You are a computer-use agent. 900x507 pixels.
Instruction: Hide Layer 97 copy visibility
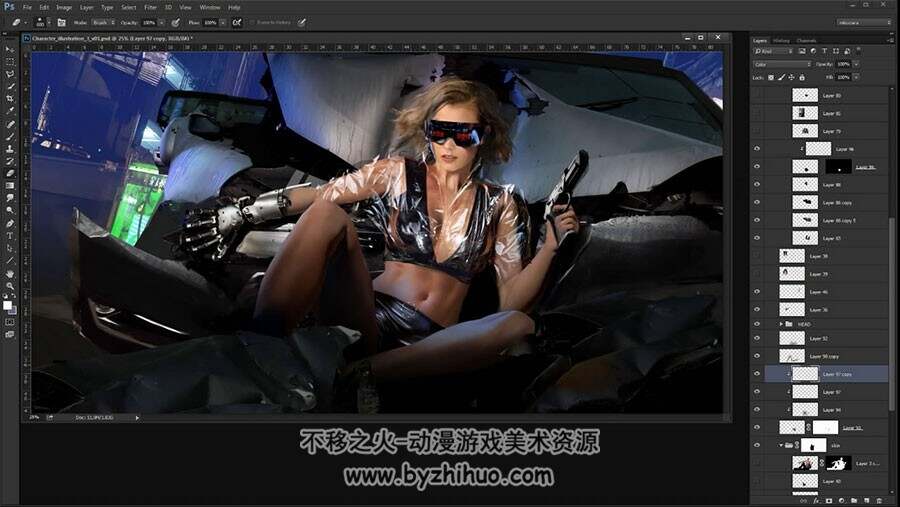coord(757,374)
